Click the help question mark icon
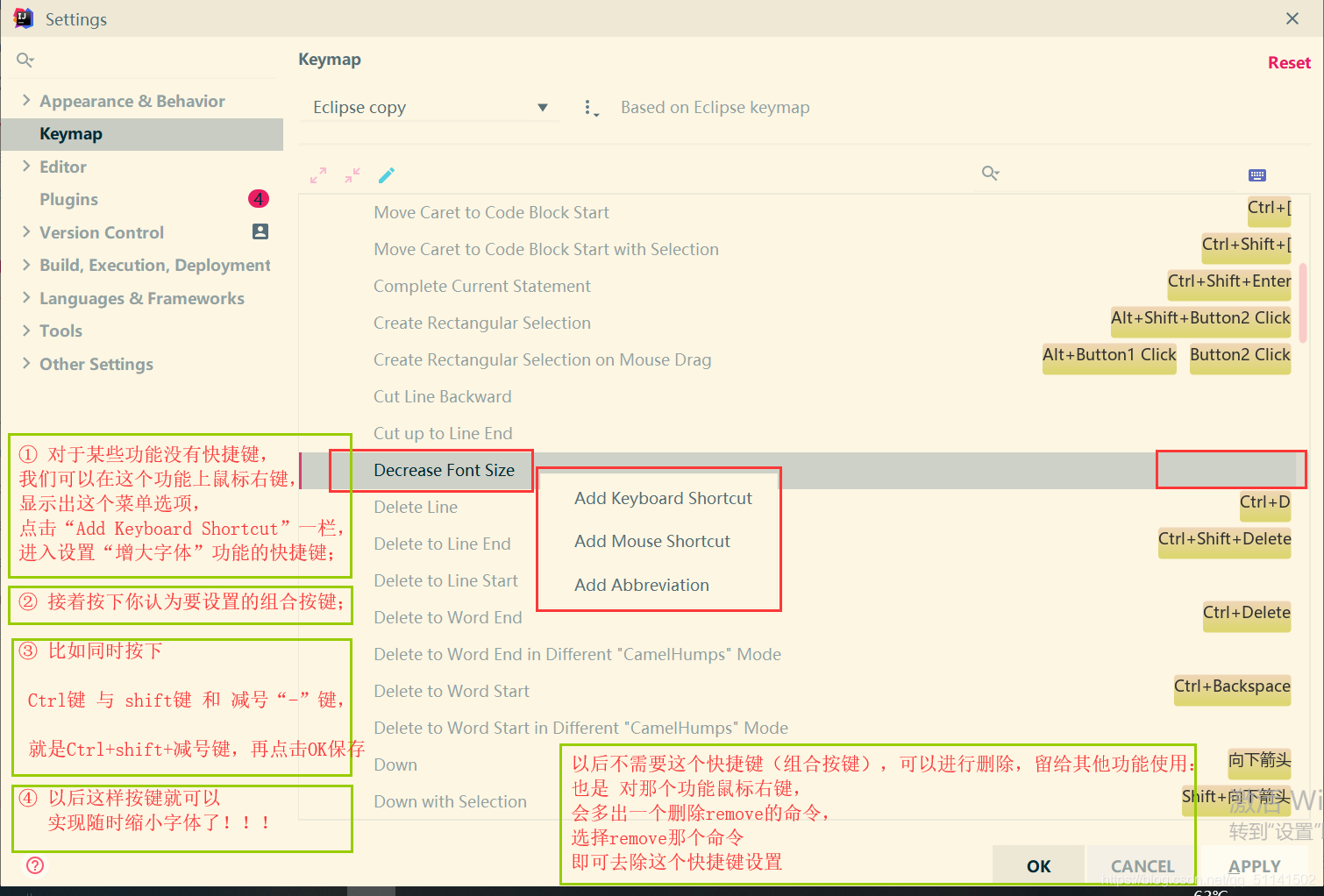1324x896 pixels. pyautogui.click(x=35, y=865)
